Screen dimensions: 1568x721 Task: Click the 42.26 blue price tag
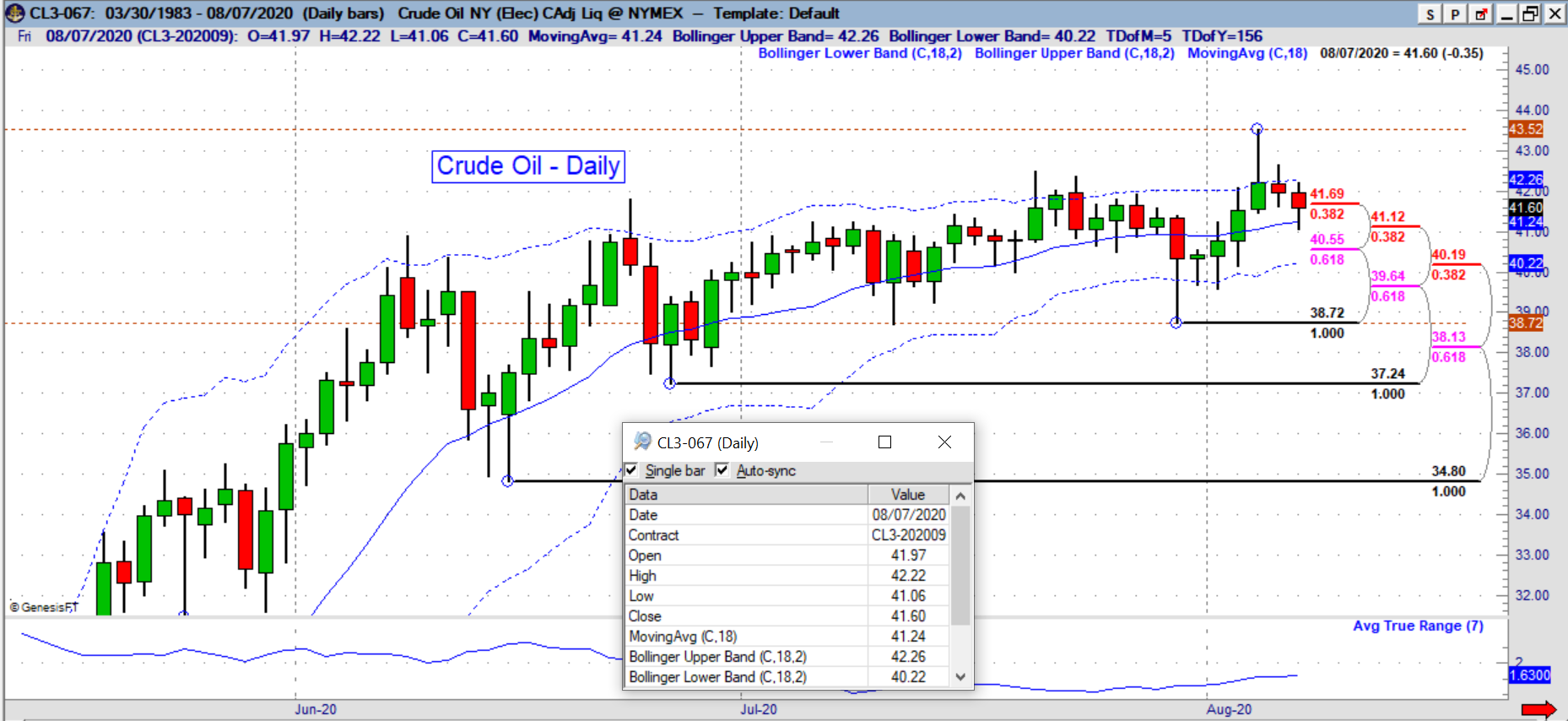(1526, 179)
